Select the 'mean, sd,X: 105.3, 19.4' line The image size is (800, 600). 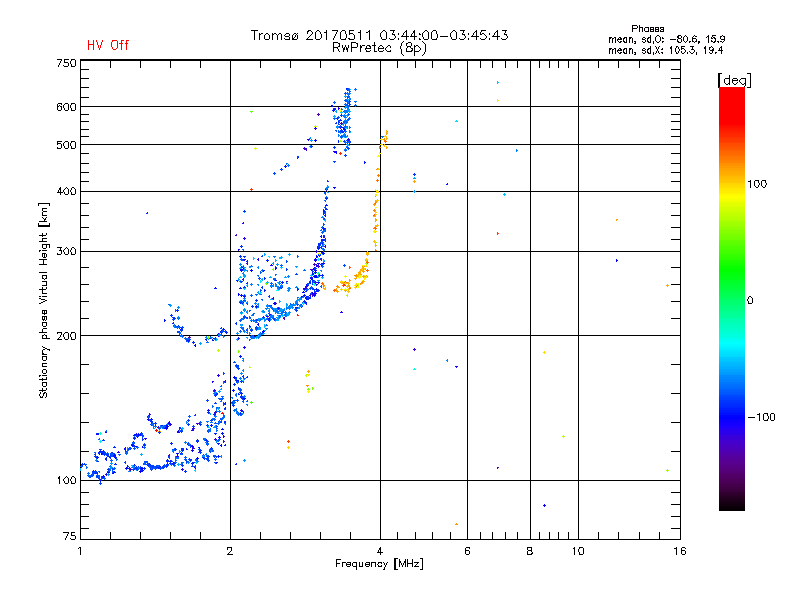665,50
